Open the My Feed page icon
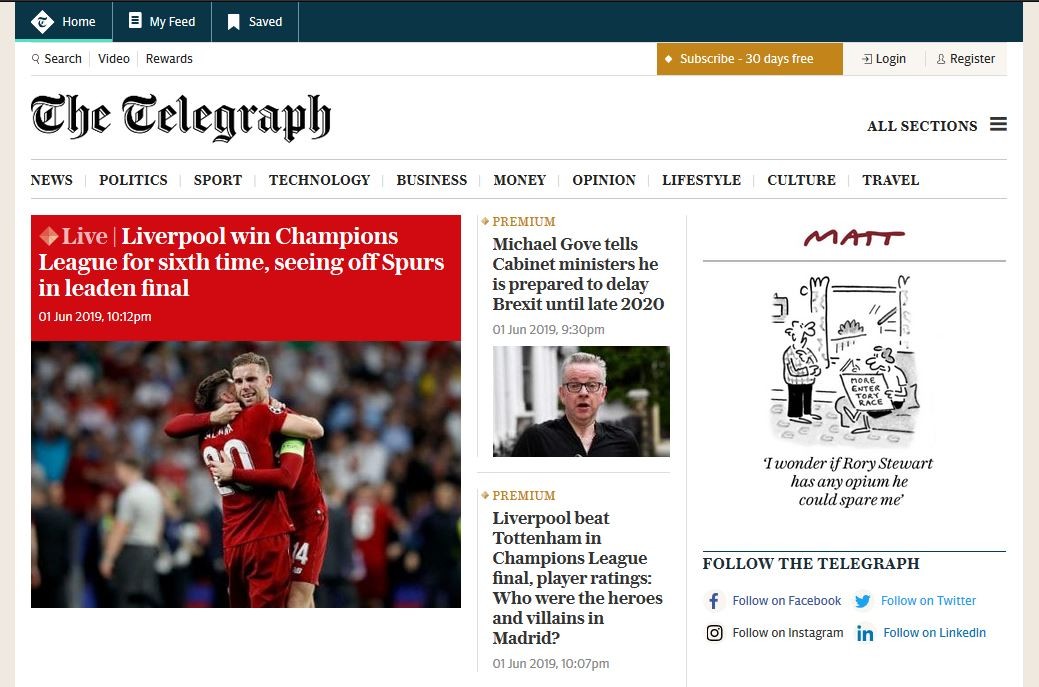The image size is (1039, 687). pyautogui.click(x=135, y=21)
